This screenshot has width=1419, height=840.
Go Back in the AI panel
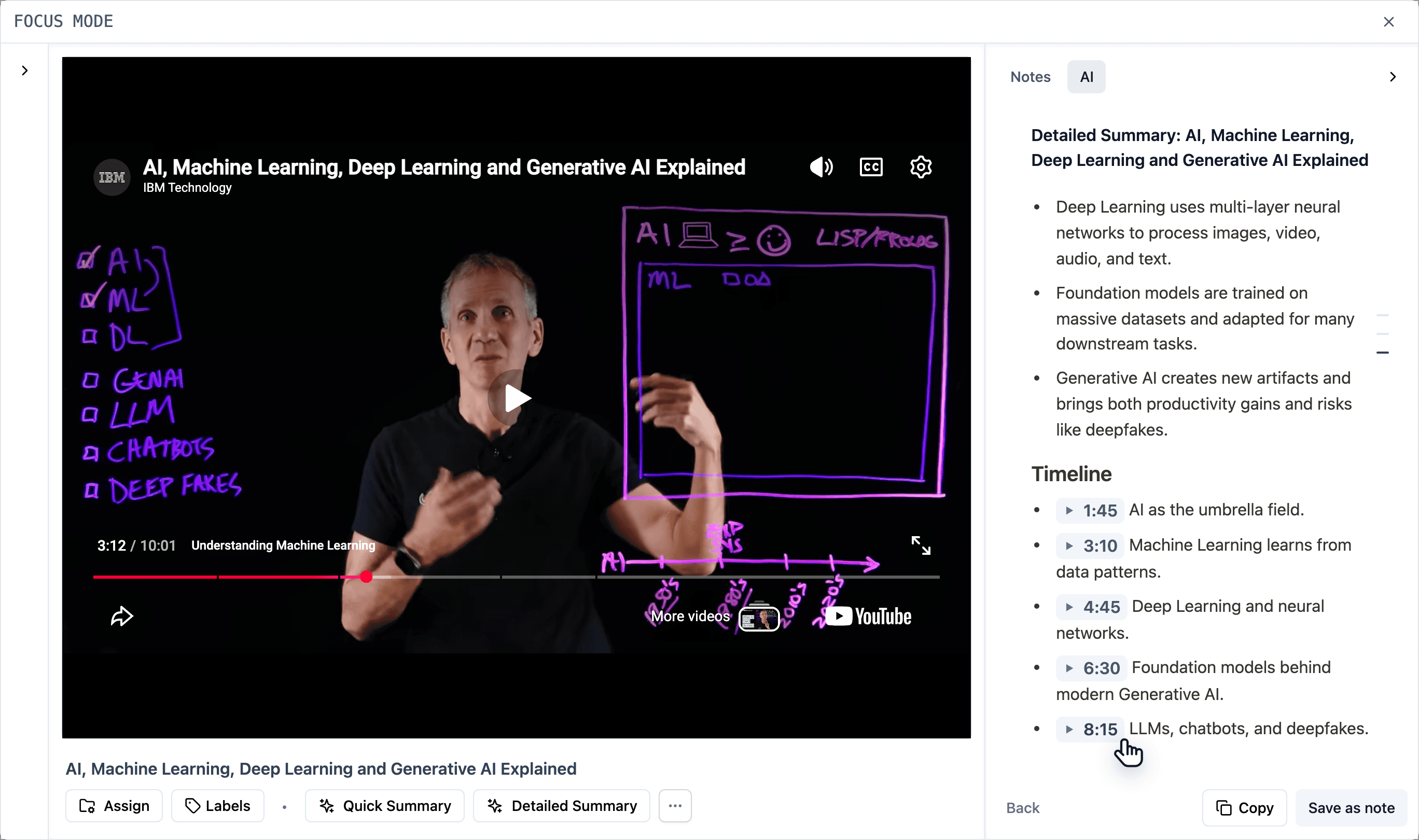pyautogui.click(x=1023, y=808)
